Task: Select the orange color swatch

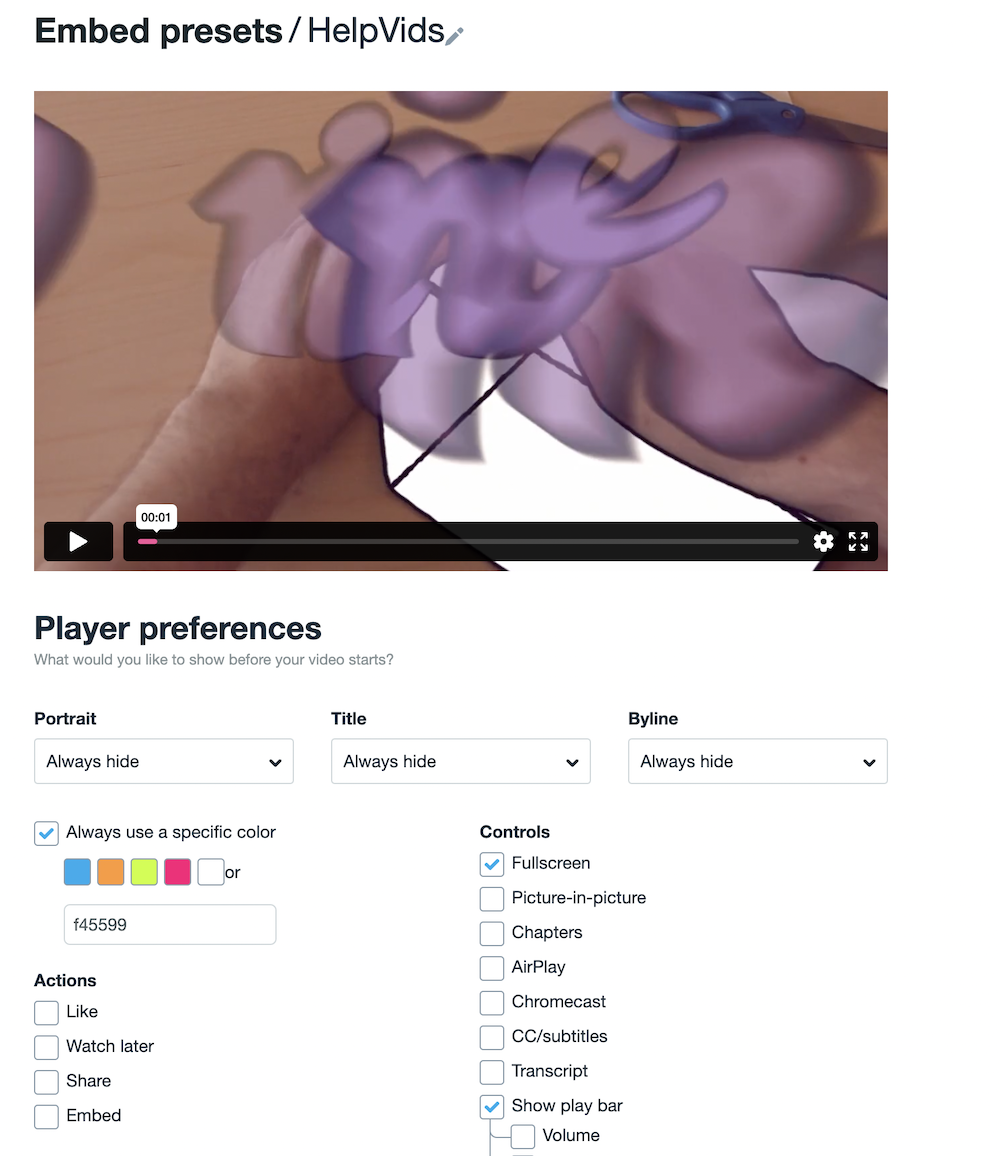Action: click(111, 872)
